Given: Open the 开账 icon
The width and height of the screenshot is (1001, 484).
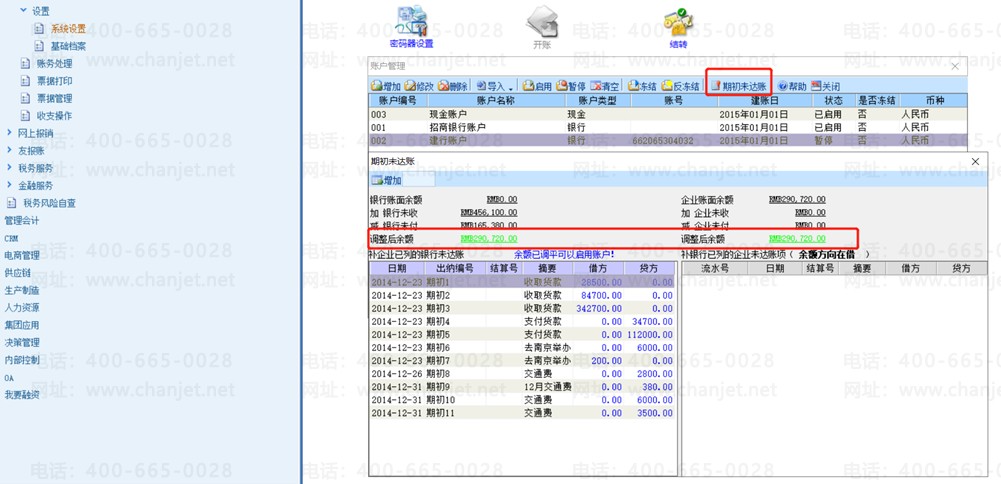Looking at the screenshot, I should click(541, 27).
